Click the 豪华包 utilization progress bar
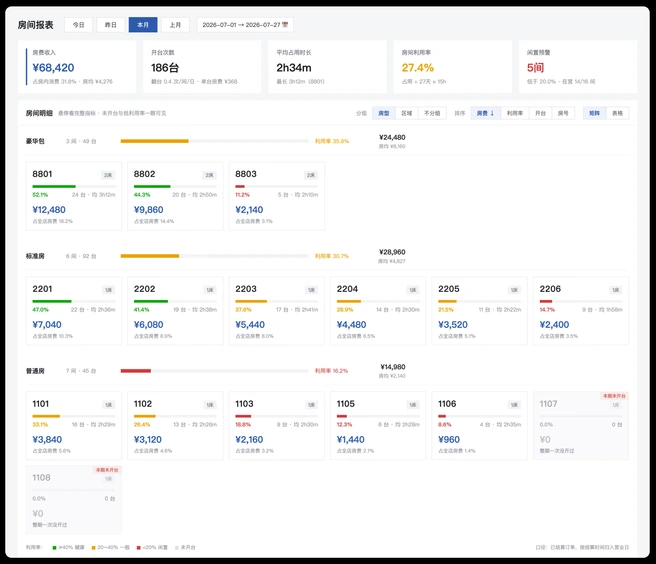656x564 pixels. point(214,141)
